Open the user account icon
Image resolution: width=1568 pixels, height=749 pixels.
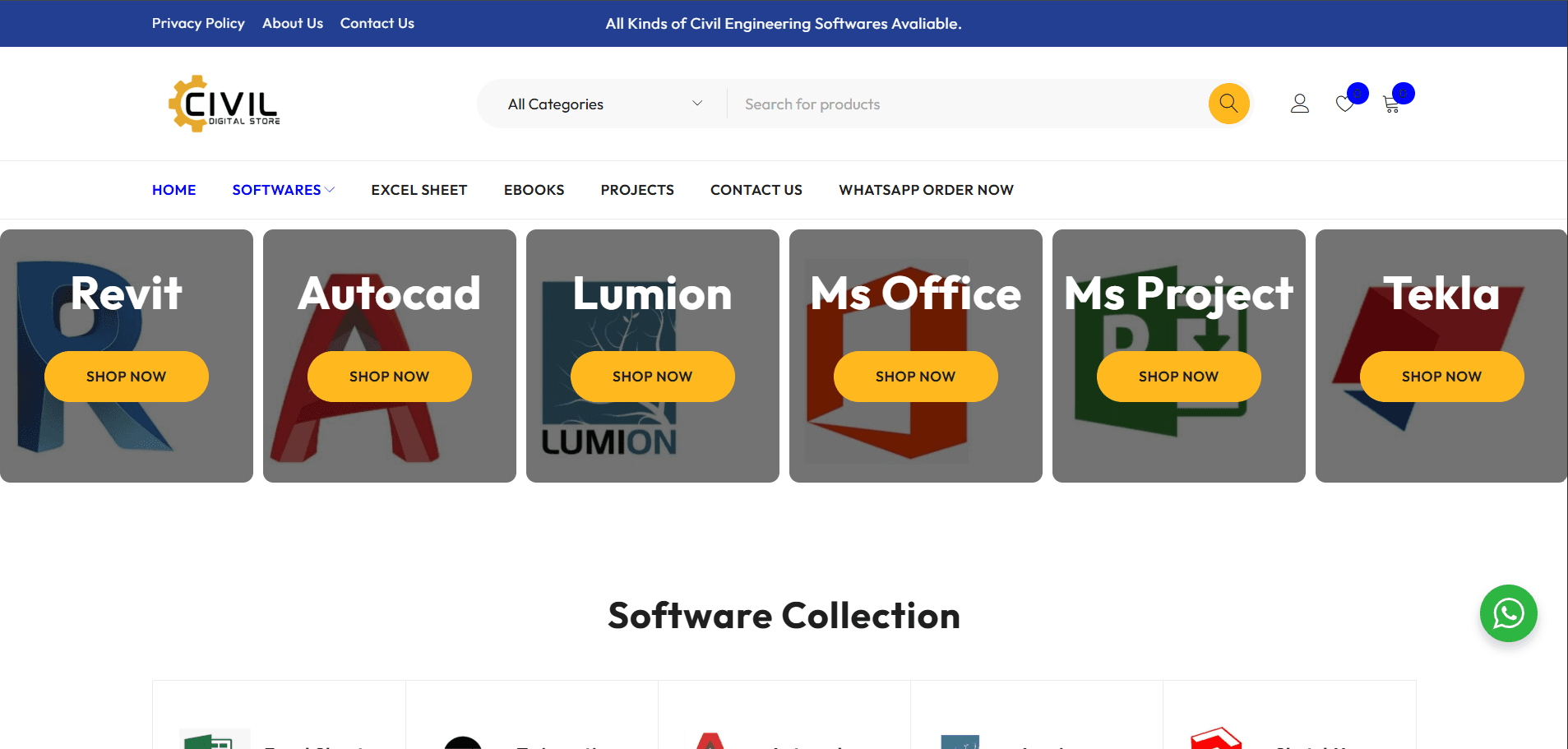click(x=1299, y=104)
